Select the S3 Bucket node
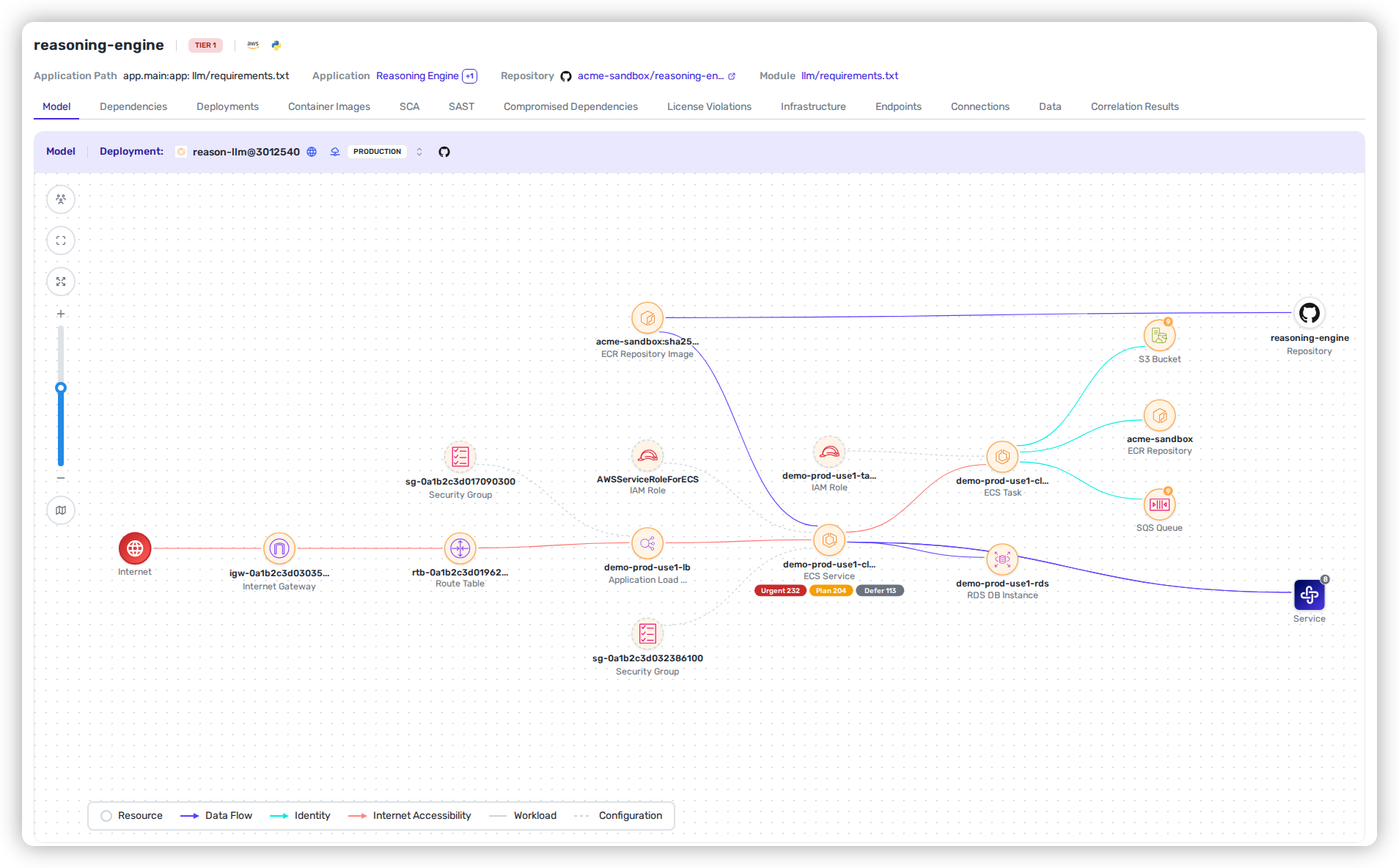 pyautogui.click(x=1159, y=336)
